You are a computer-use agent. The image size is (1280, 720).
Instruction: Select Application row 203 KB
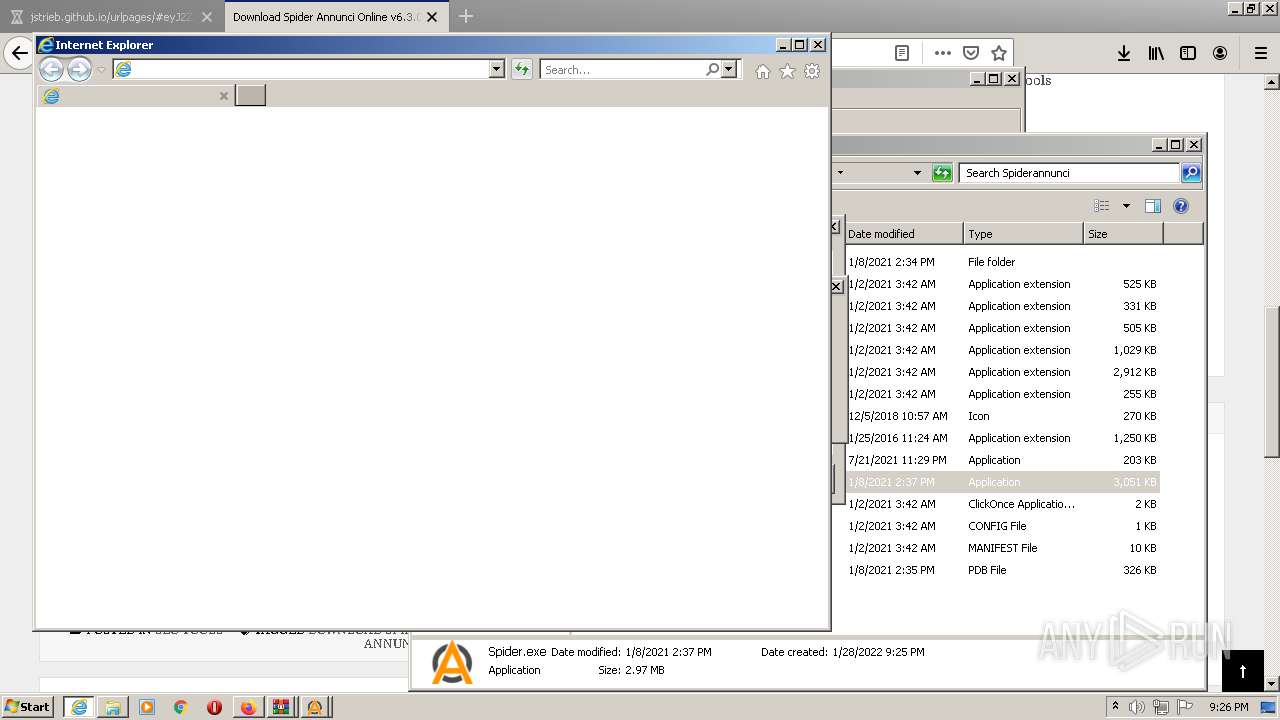[x=1002, y=460]
